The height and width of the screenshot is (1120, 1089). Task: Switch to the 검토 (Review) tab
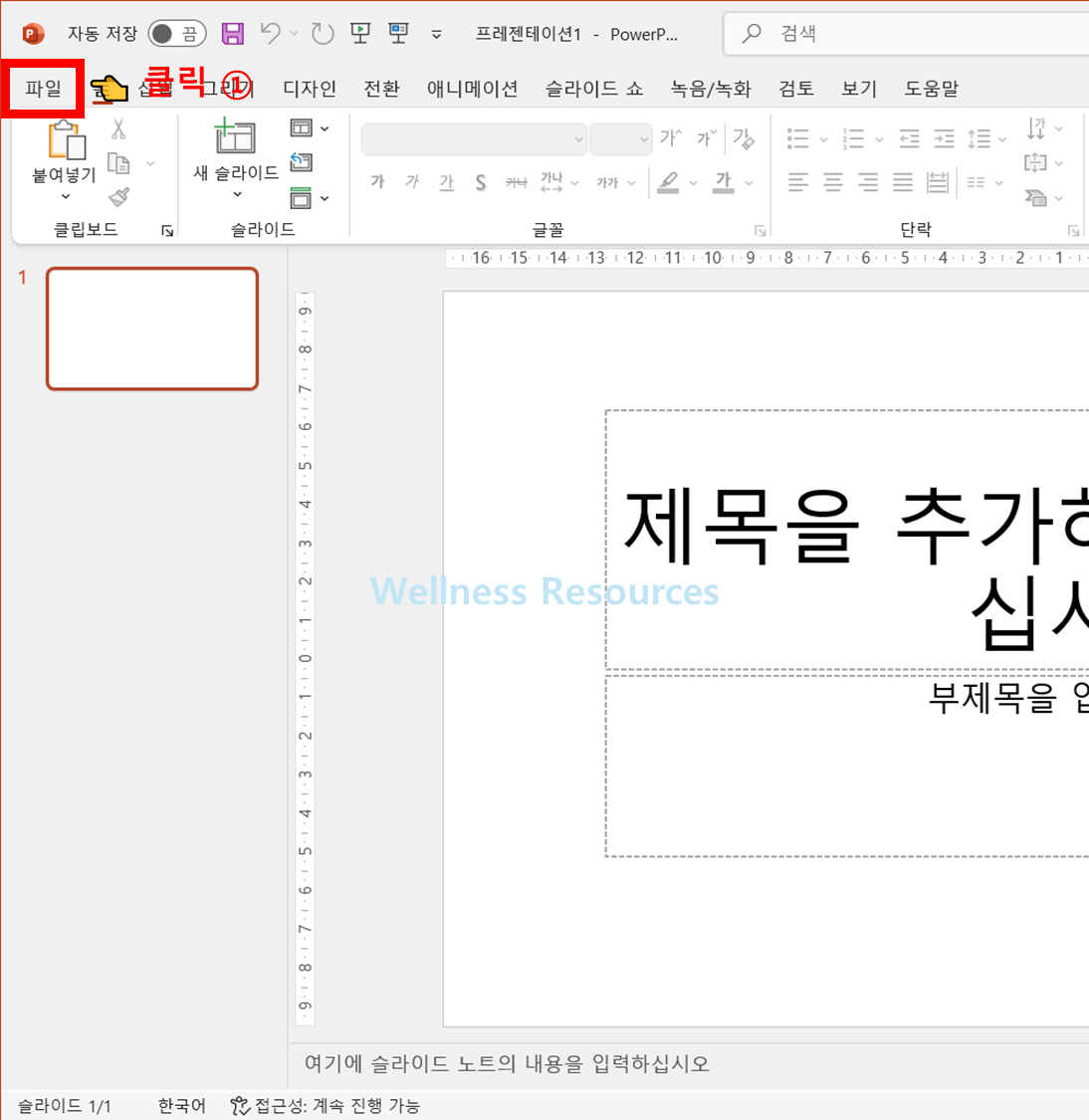[x=795, y=89]
